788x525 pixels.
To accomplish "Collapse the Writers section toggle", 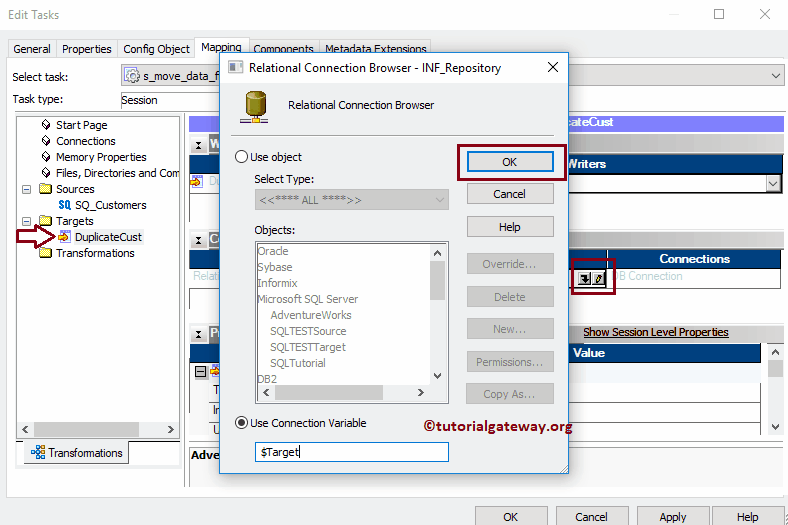I will [199, 146].
